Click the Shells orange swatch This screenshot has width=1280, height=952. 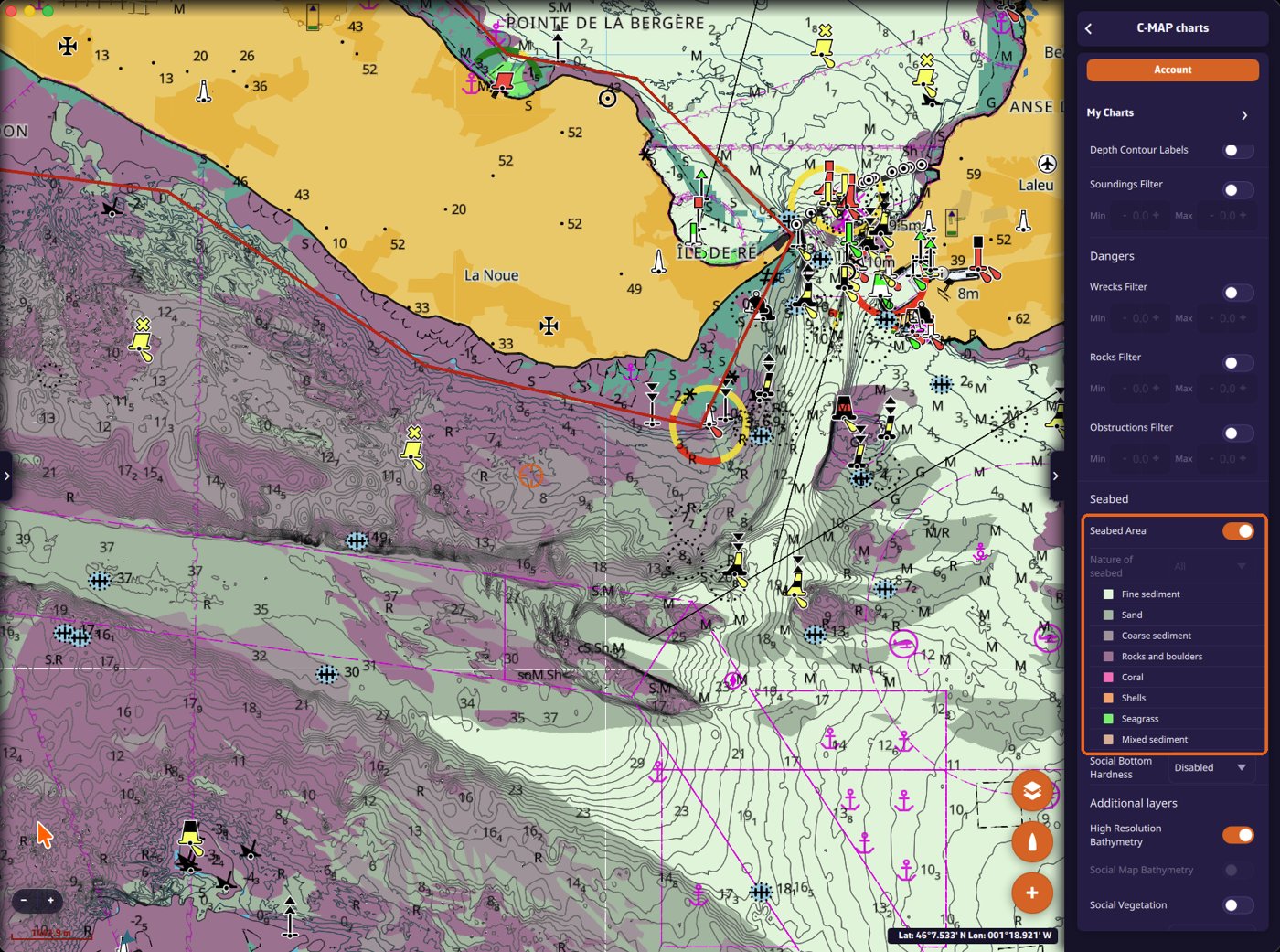(1108, 698)
